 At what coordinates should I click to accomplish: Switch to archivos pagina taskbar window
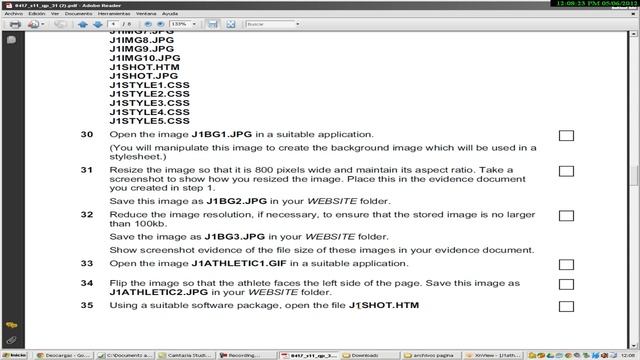431,356
